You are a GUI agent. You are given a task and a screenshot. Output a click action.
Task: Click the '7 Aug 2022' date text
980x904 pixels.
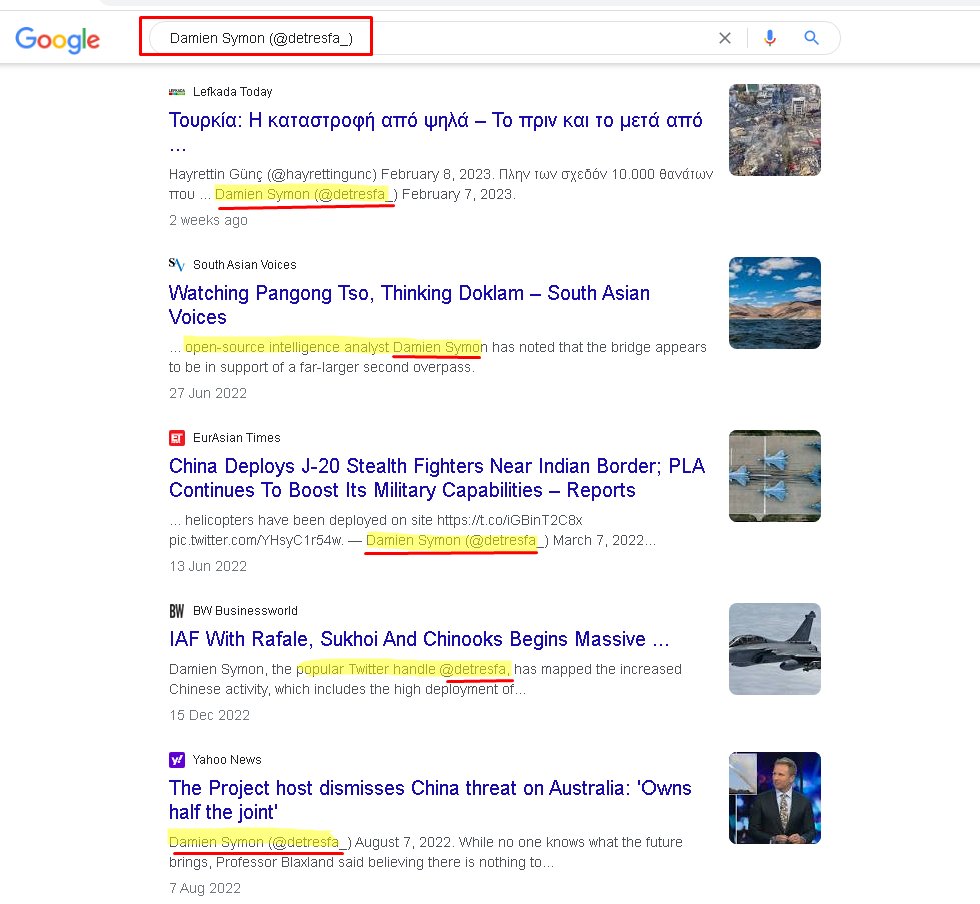tap(204, 888)
